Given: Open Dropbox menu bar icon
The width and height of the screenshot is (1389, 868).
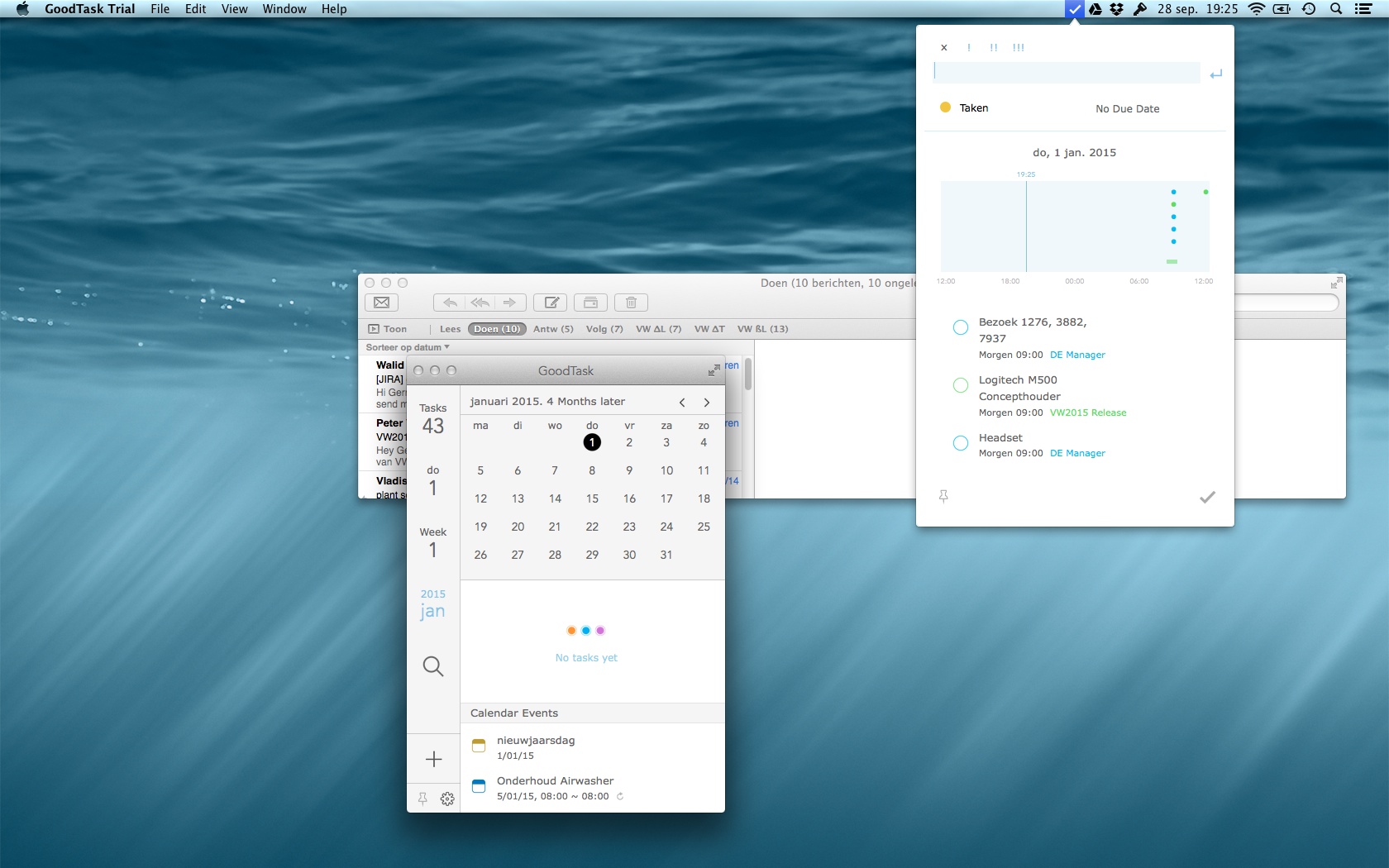Looking at the screenshot, I should 1117,9.
